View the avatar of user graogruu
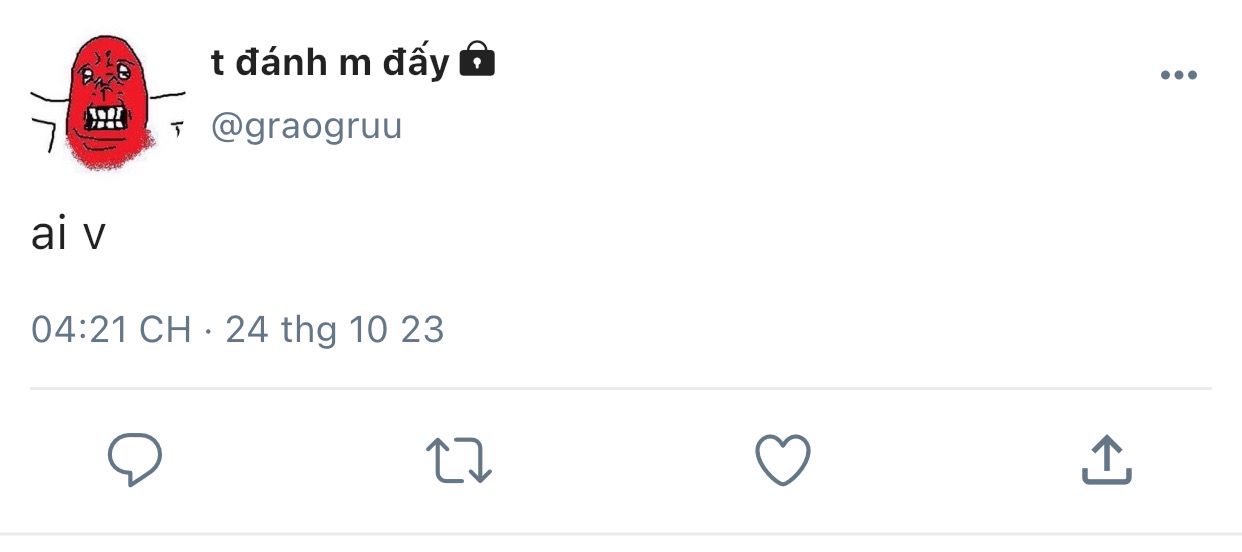Image resolution: width=1242 pixels, height=552 pixels. [108, 100]
